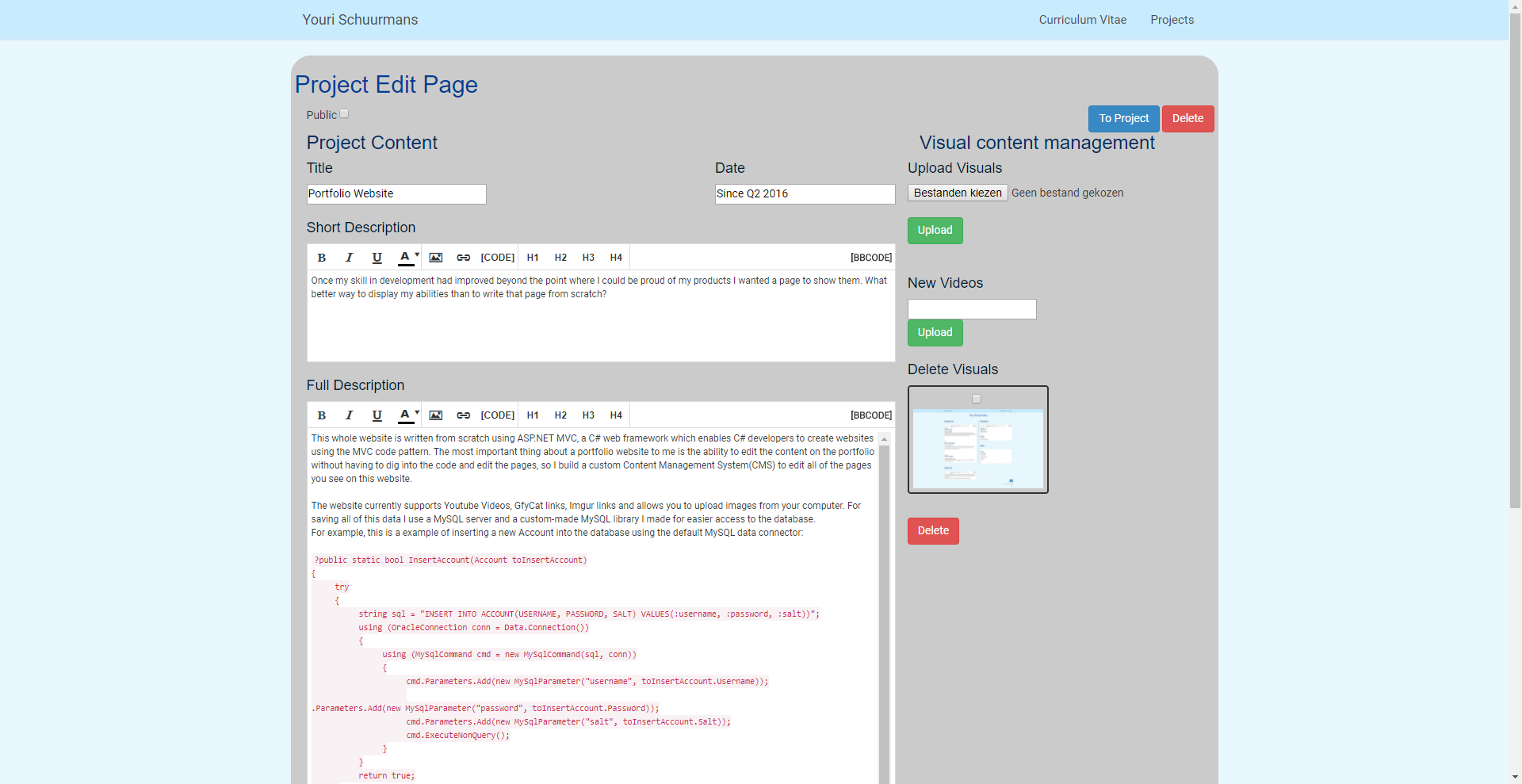The height and width of the screenshot is (784, 1522).
Task: Open the Projects page
Action: tap(1172, 20)
